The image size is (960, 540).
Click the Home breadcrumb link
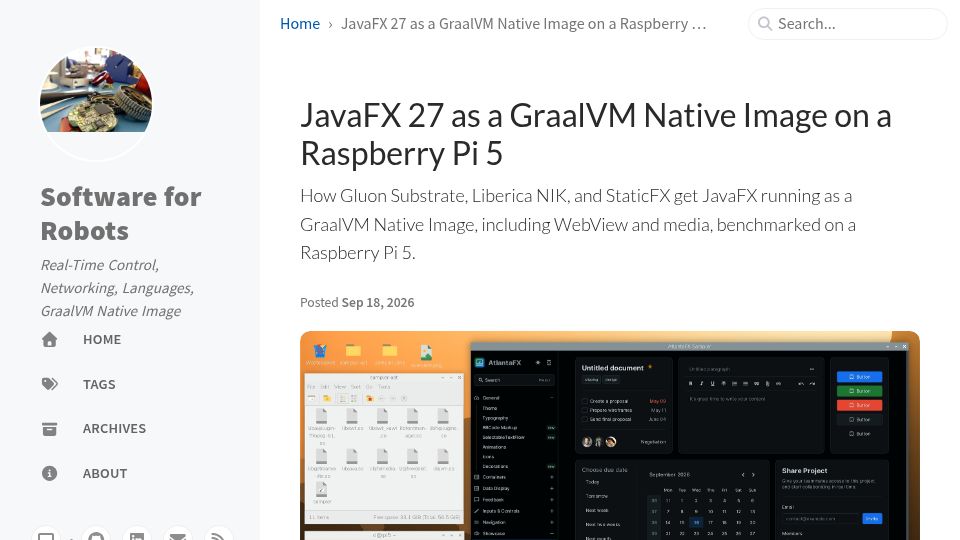(300, 24)
